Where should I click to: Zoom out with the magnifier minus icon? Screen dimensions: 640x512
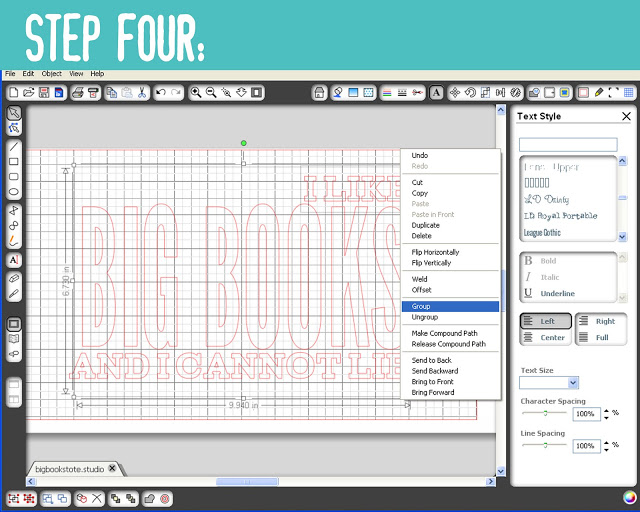pyautogui.click(x=211, y=93)
